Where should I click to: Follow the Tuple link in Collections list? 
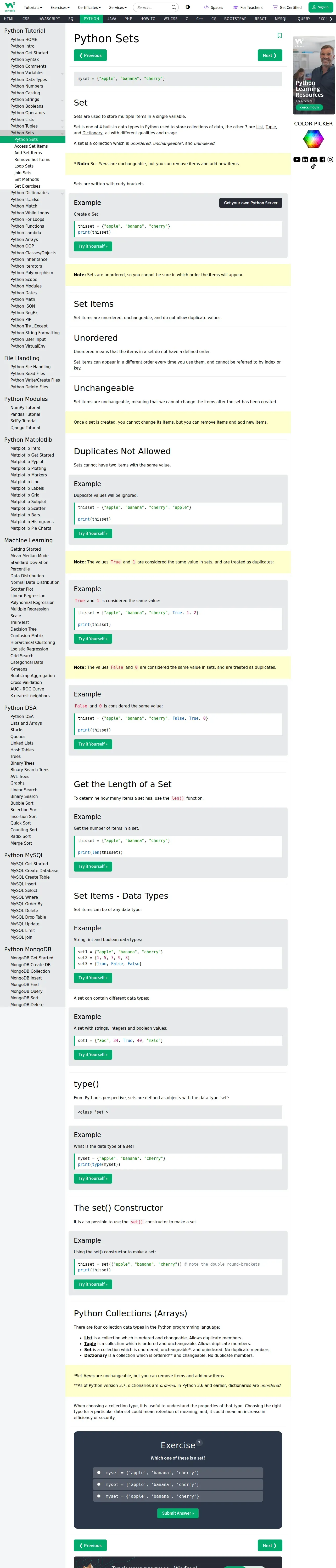pos(90,1344)
